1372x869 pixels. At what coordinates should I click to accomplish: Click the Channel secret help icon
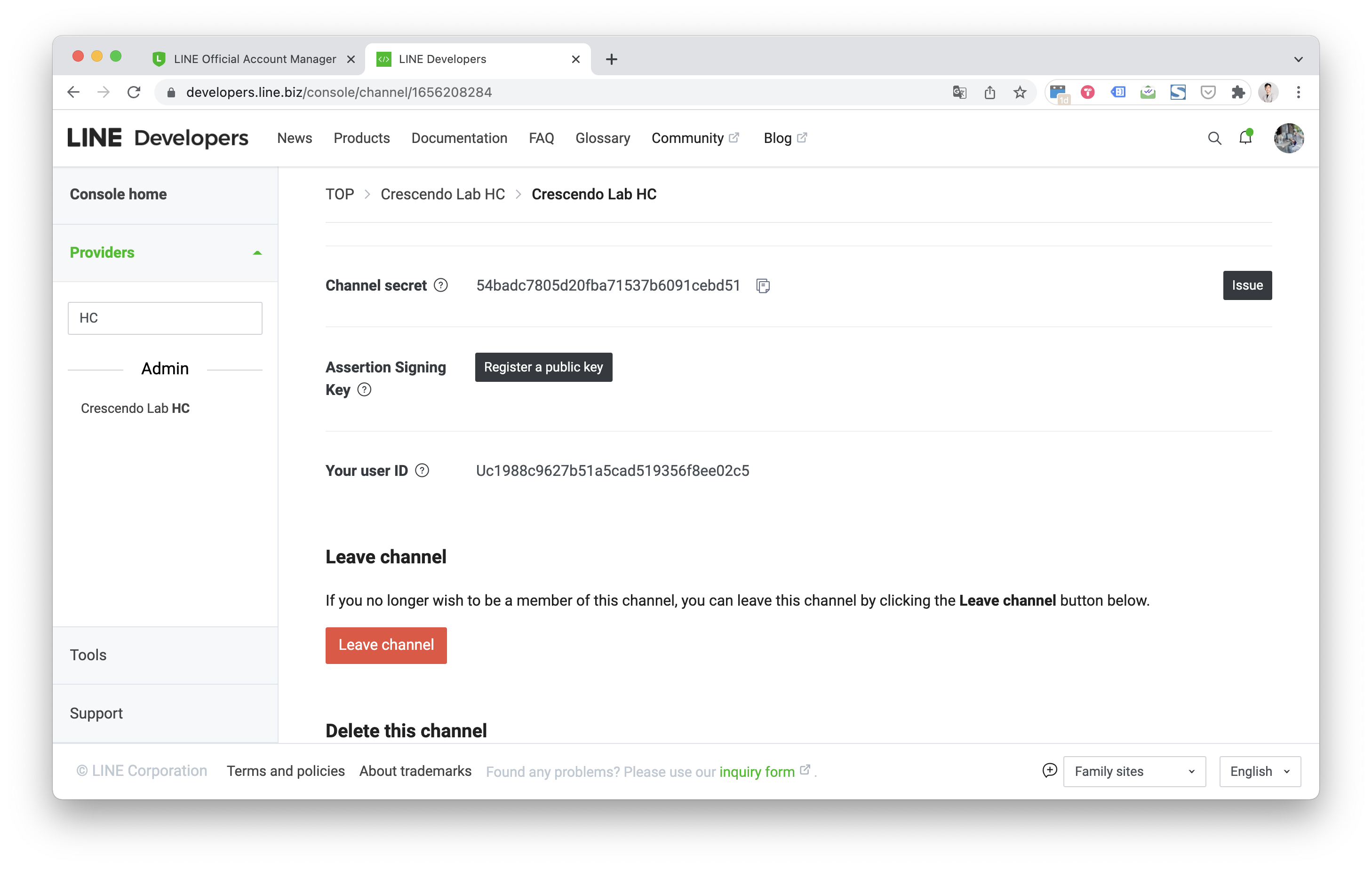[440, 285]
